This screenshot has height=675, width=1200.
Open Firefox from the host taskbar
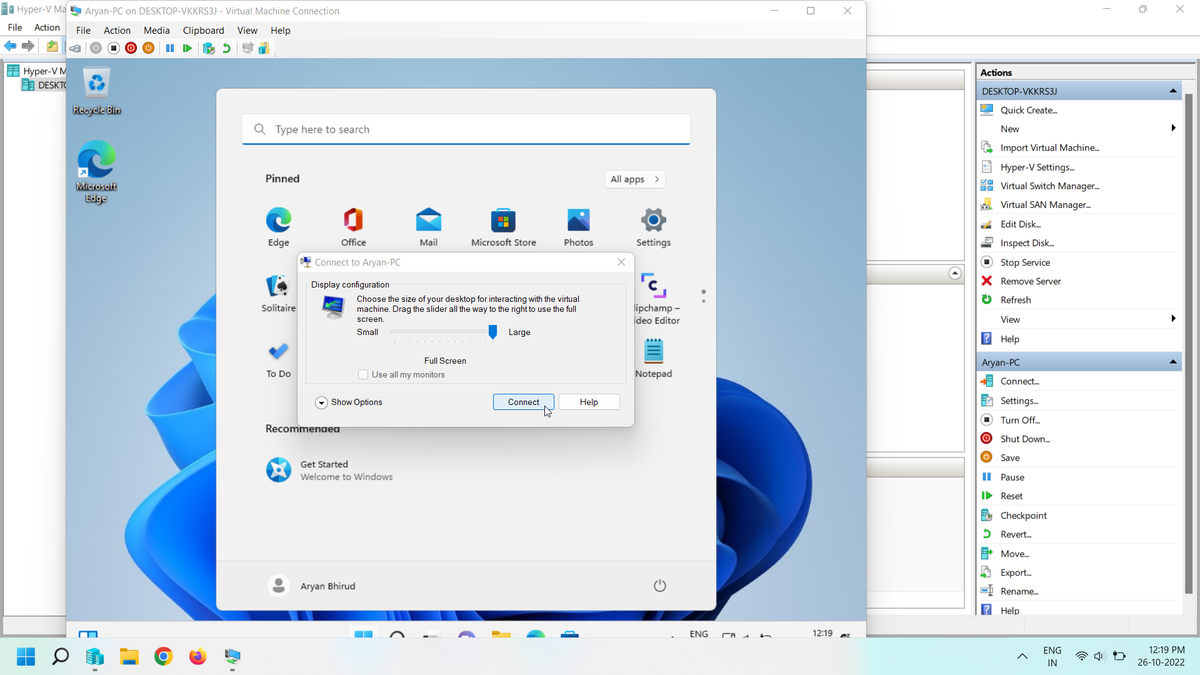coord(197,657)
